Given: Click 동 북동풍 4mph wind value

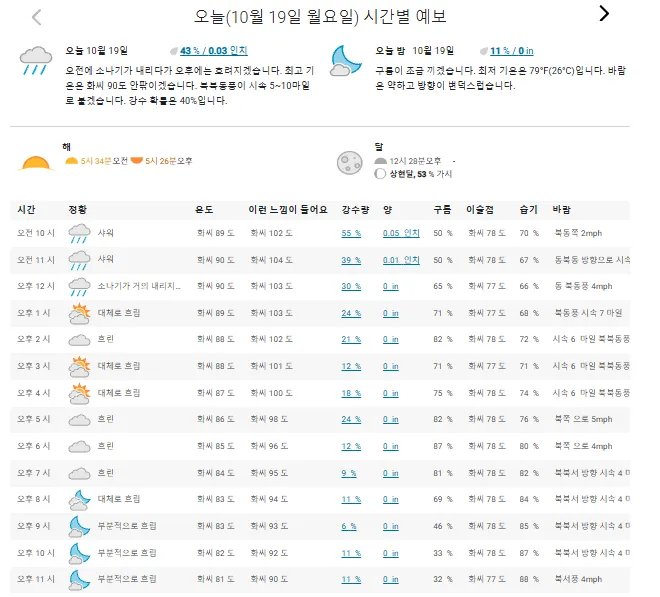Looking at the screenshot, I should click(x=583, y=286).
